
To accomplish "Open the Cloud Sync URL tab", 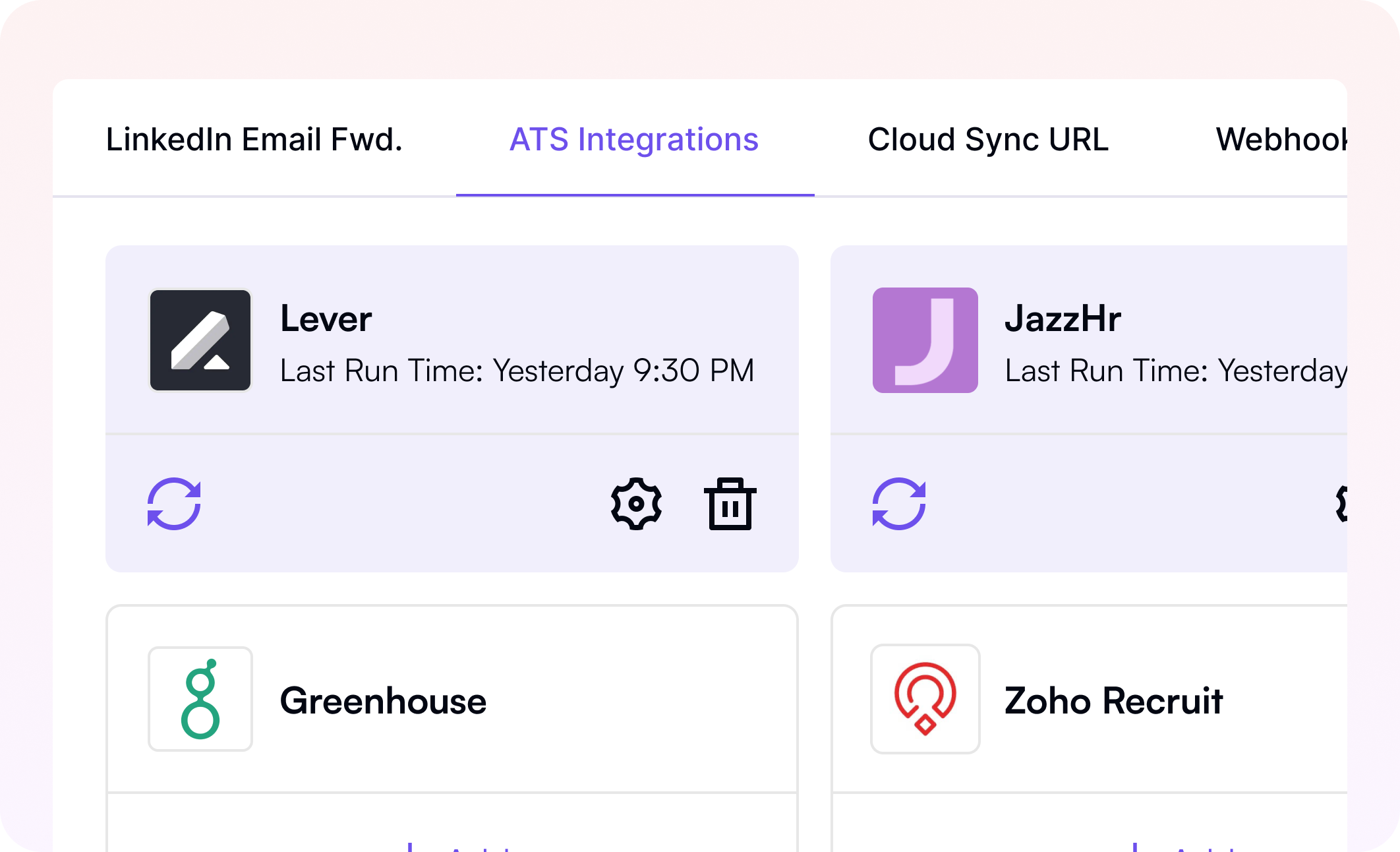I will 988,140.
